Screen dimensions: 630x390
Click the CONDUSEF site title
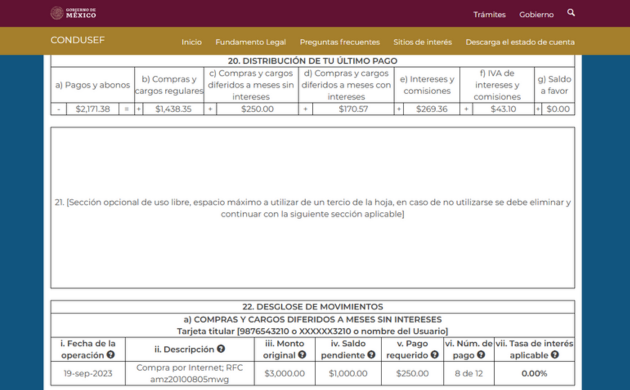tap(78, 40)
